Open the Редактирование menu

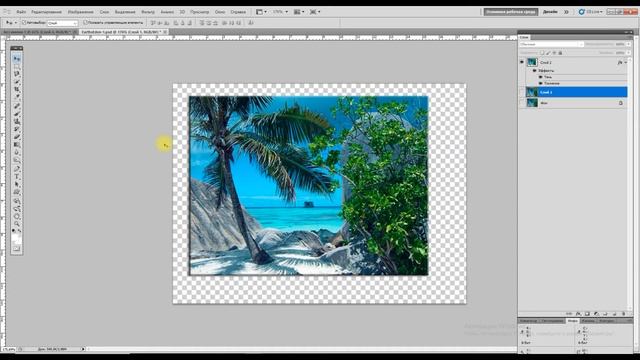(46, 12)
